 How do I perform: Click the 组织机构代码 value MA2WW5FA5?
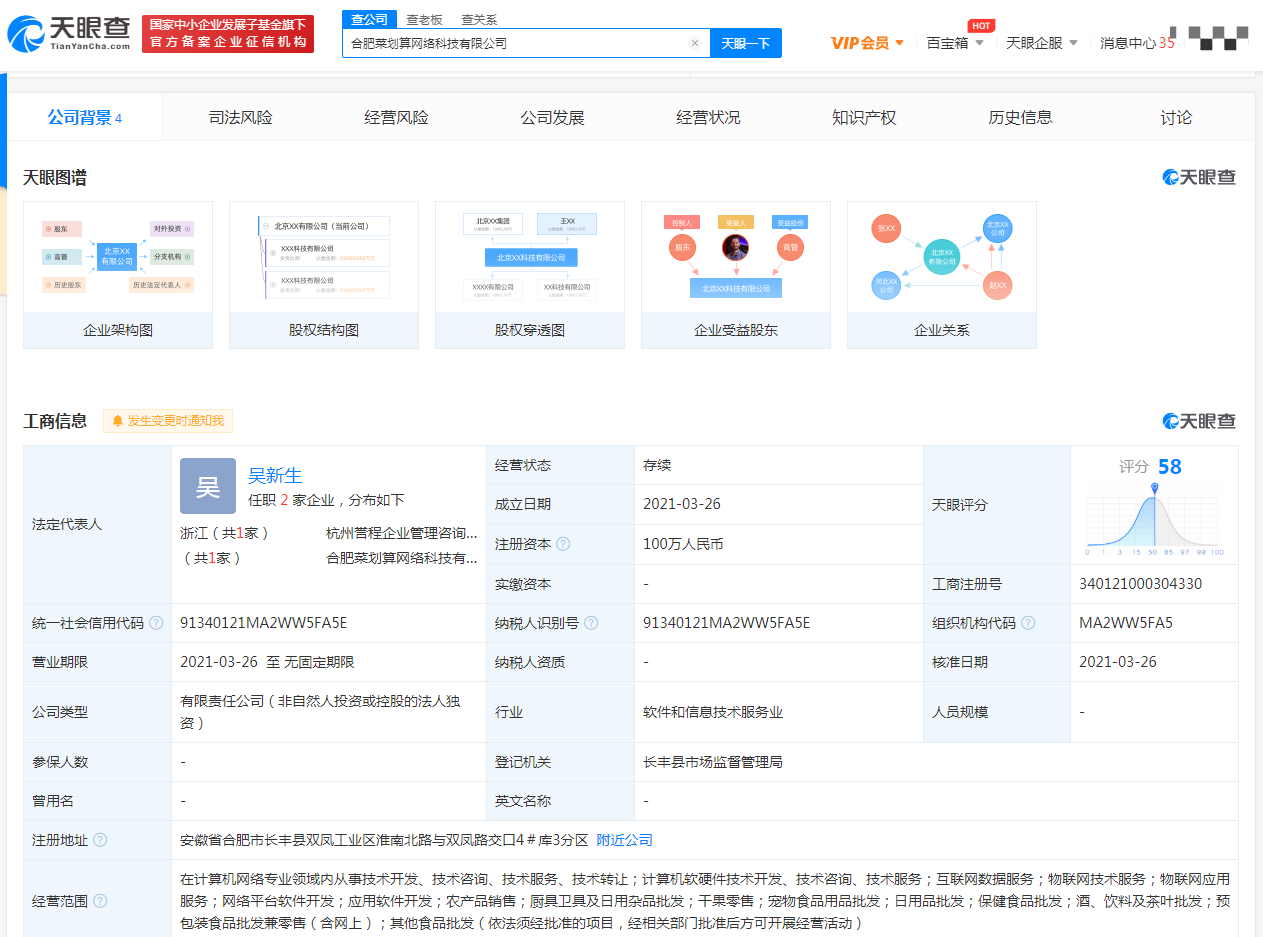[x=1126, y=623]
